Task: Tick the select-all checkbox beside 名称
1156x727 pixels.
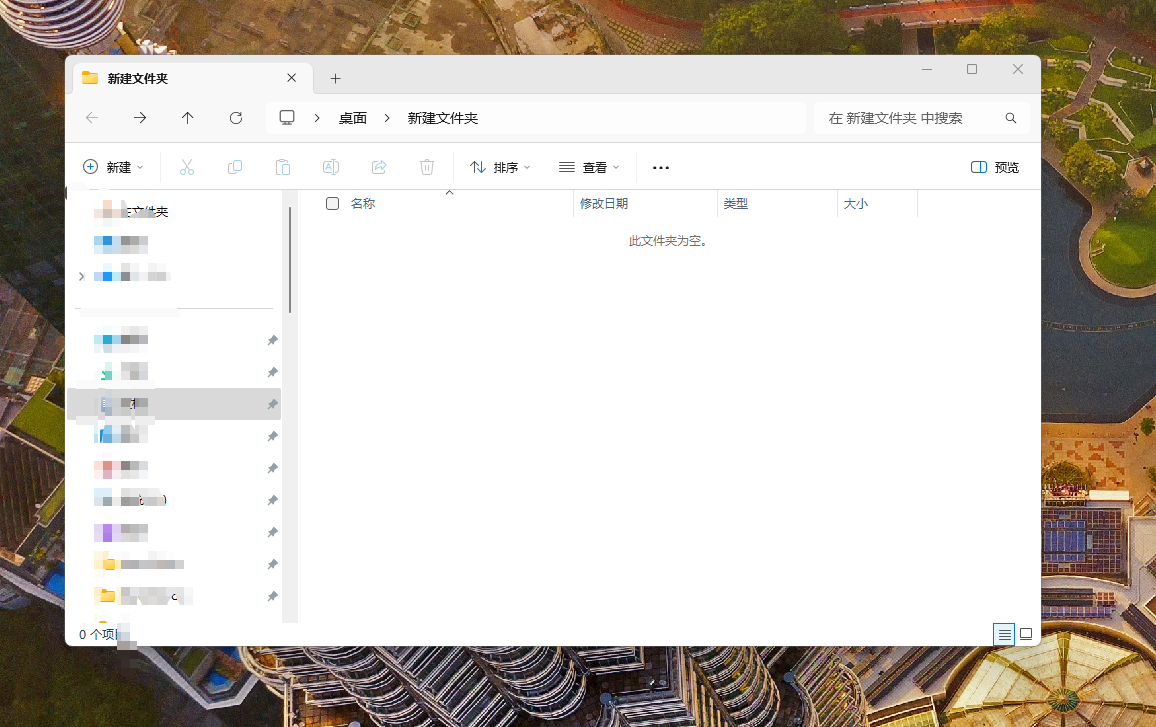Action: pyautogui.click(x=332, y=203)
